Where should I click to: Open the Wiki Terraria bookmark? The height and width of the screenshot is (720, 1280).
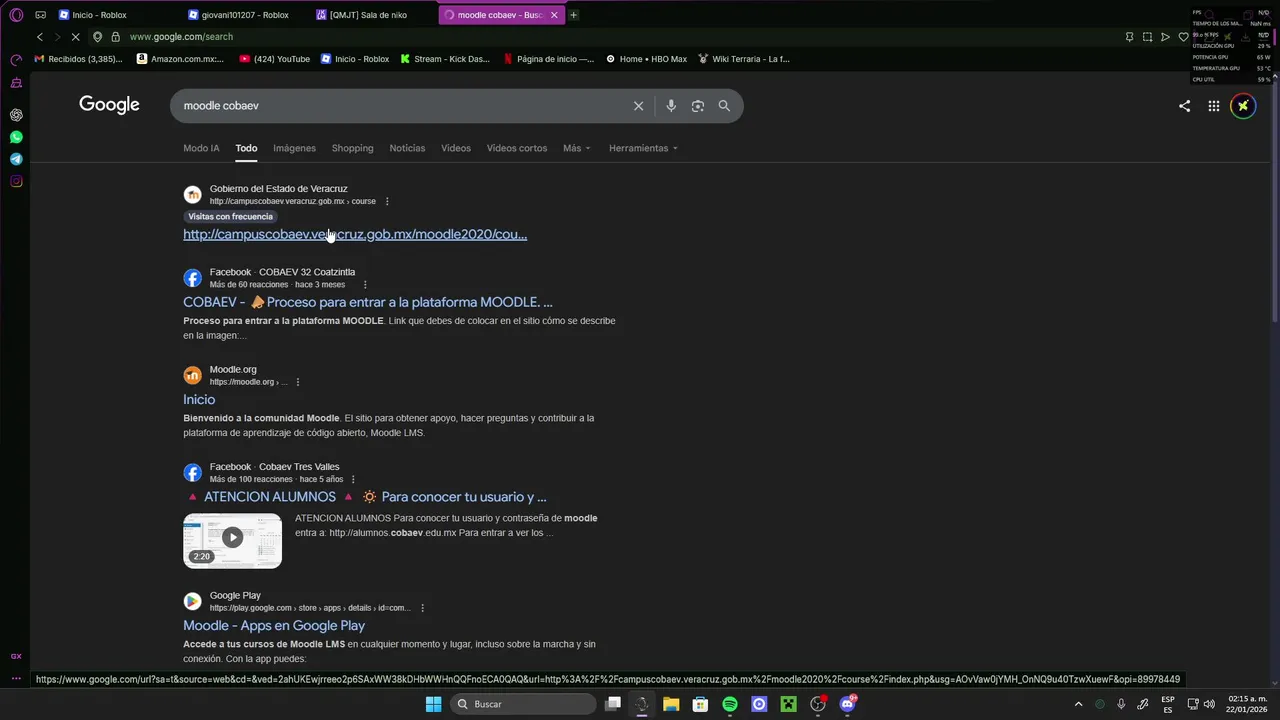click(744, 59)
